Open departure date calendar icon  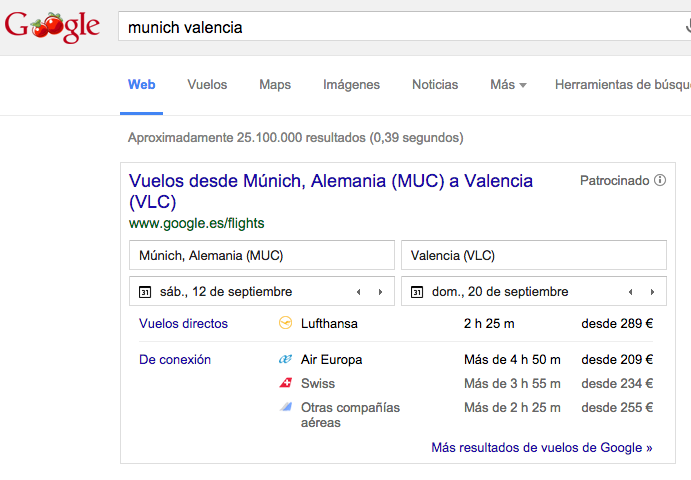point(145,292)
